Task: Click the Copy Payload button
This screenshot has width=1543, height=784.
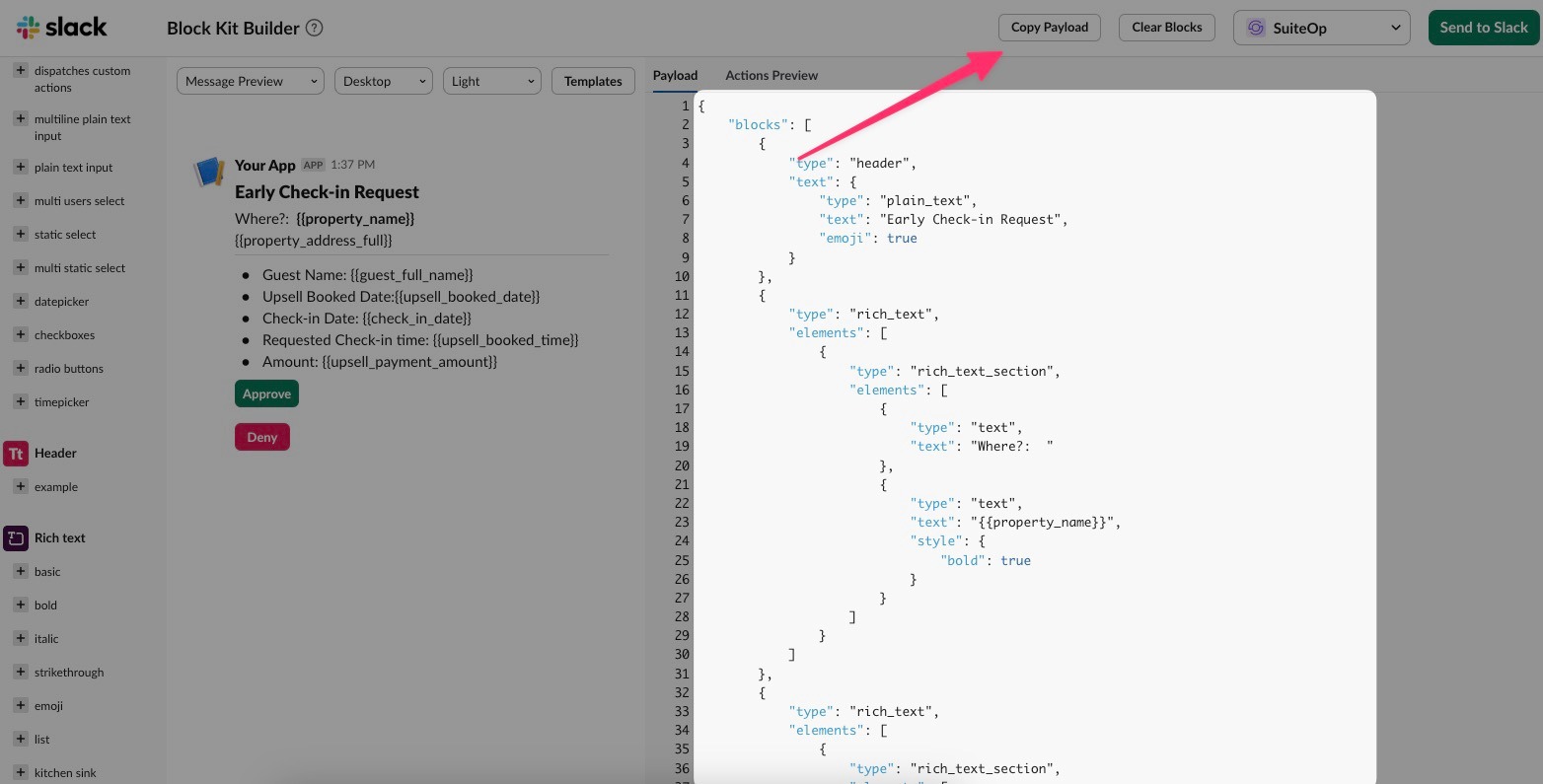Action: pos(1049,28)
